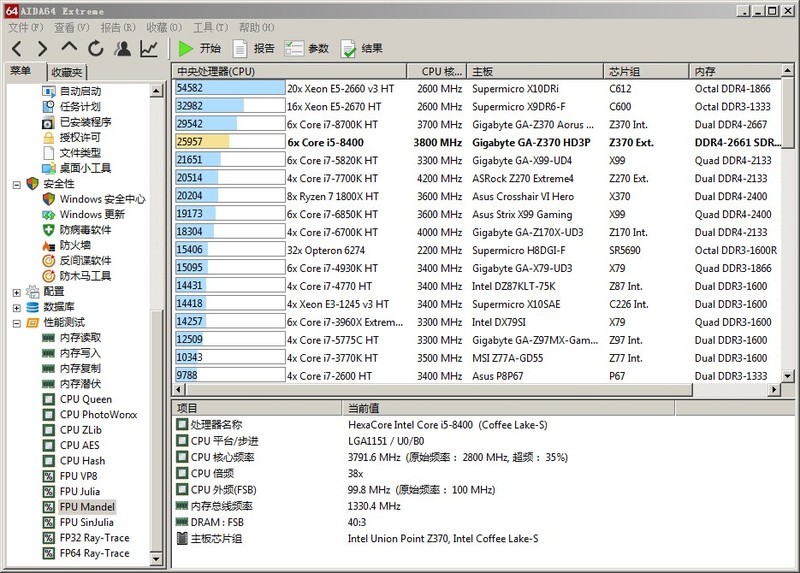Expand the 数据库 tree node
The height and width of the screenshot is (573, 800).
pyautogui.click(x=16, y=308)
